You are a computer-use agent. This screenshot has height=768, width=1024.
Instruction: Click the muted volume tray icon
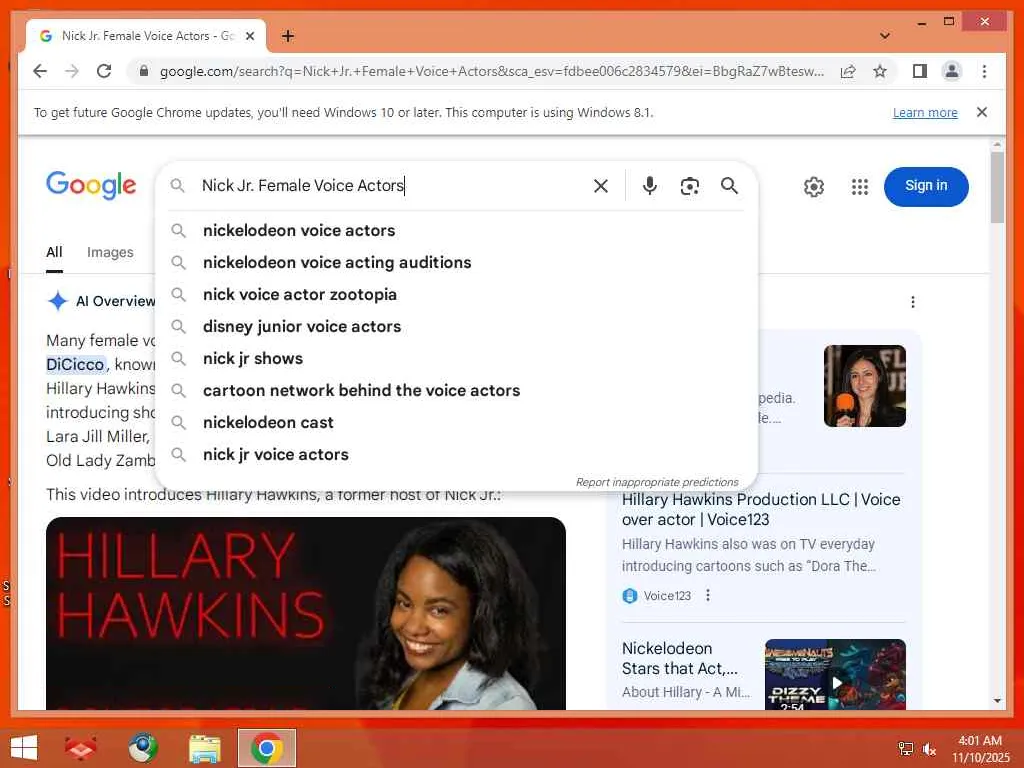[x=929, y=749]
